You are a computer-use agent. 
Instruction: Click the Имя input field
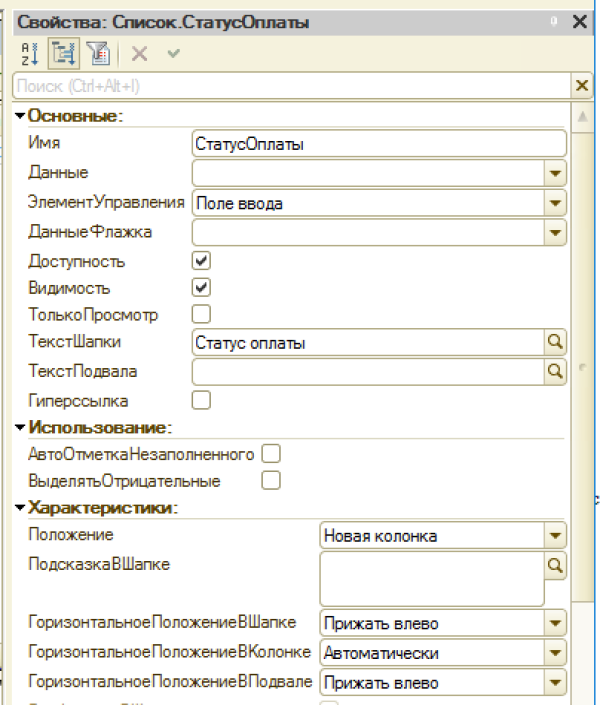coord(378,144)
